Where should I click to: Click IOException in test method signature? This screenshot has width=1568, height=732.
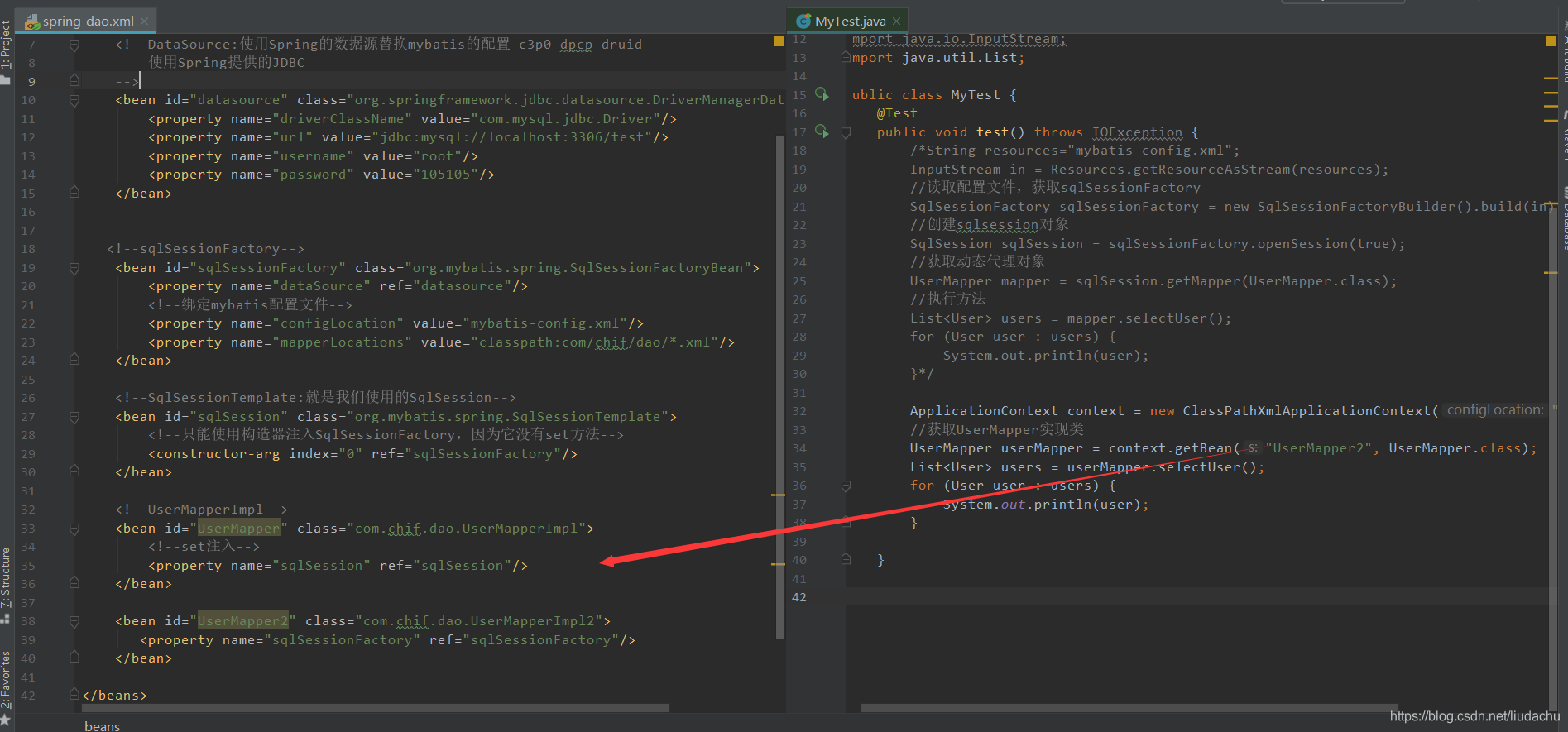[x=1137, y=132]
